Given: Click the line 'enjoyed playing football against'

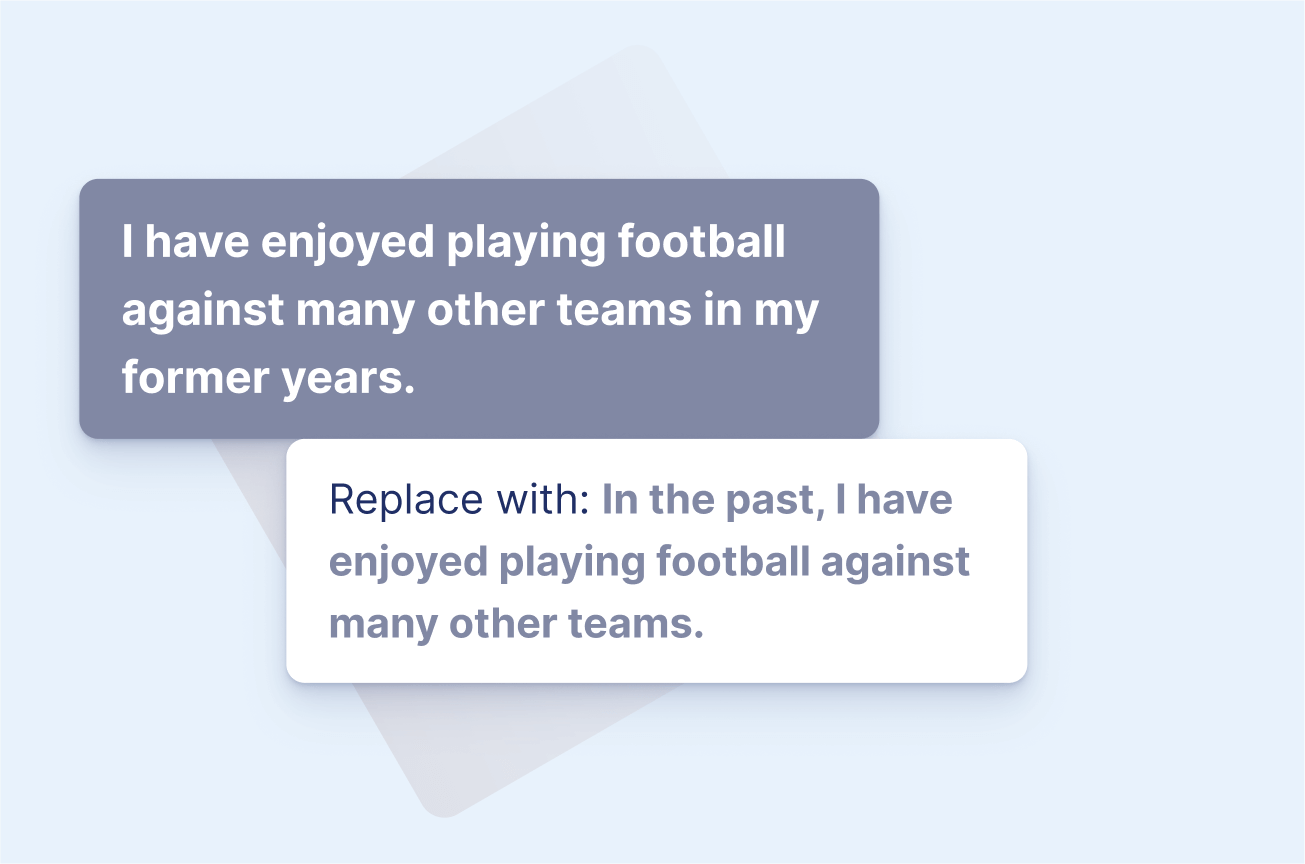Looking at the screenshot, I should pos(649,562).
